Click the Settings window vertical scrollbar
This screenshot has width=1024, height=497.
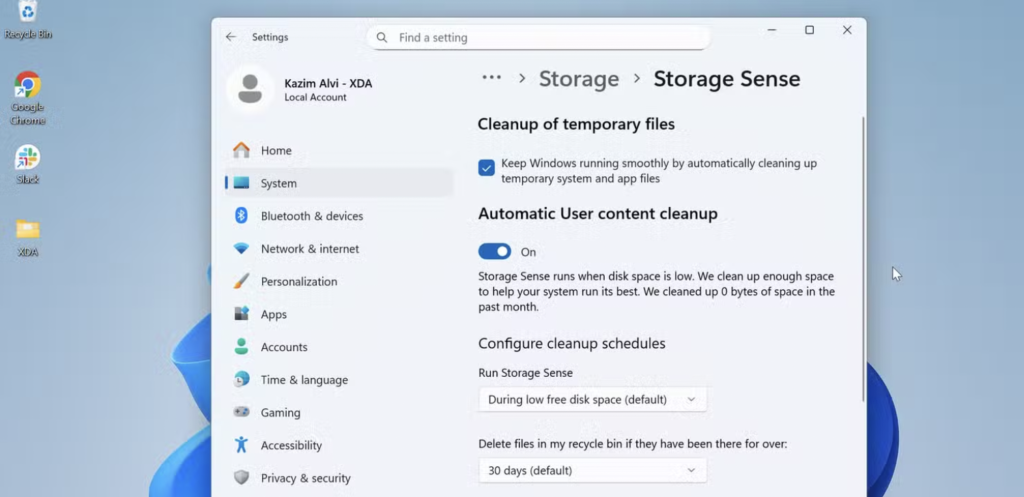pyautogui.click(x=862, y=260)
